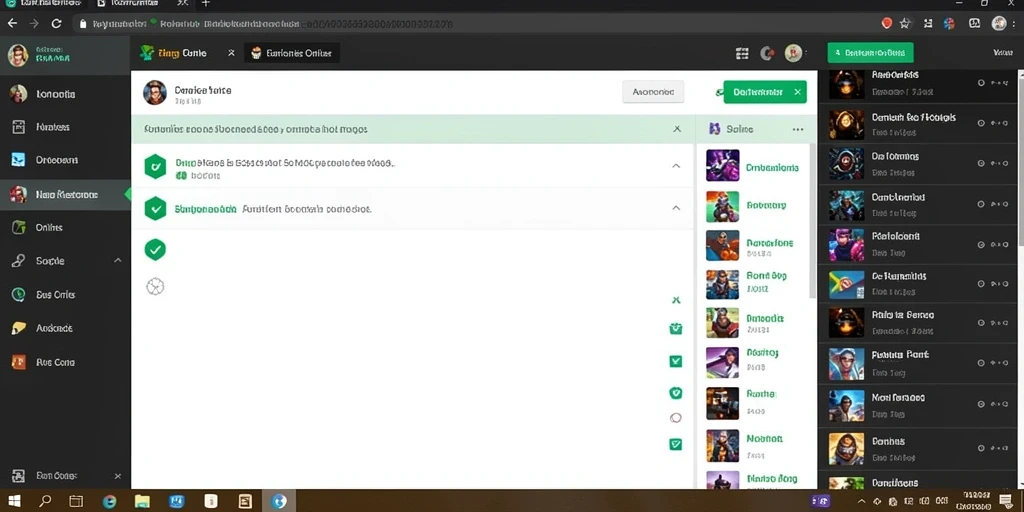Bookmark the page using the star icon
This screenshot has height=512, width=1024.
(904, 24)
